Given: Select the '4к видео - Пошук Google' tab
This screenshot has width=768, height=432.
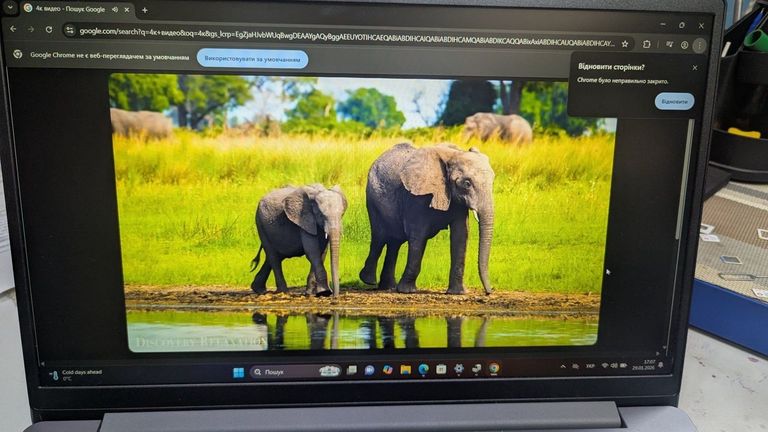Looking at the screenshot, I should tap(68, 8).
